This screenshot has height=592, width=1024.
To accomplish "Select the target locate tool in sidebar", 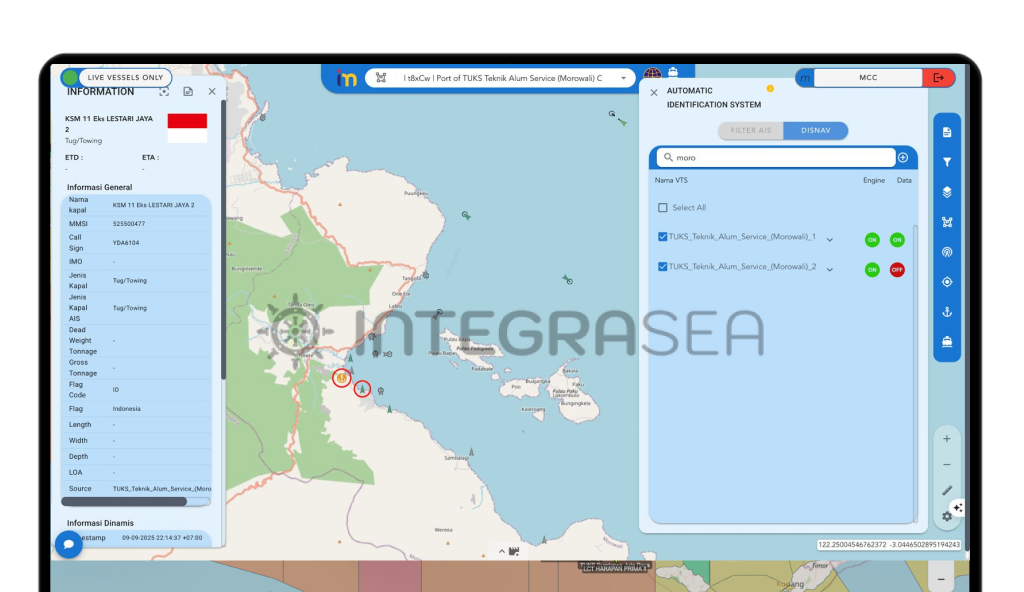I will tap(946, 282).
